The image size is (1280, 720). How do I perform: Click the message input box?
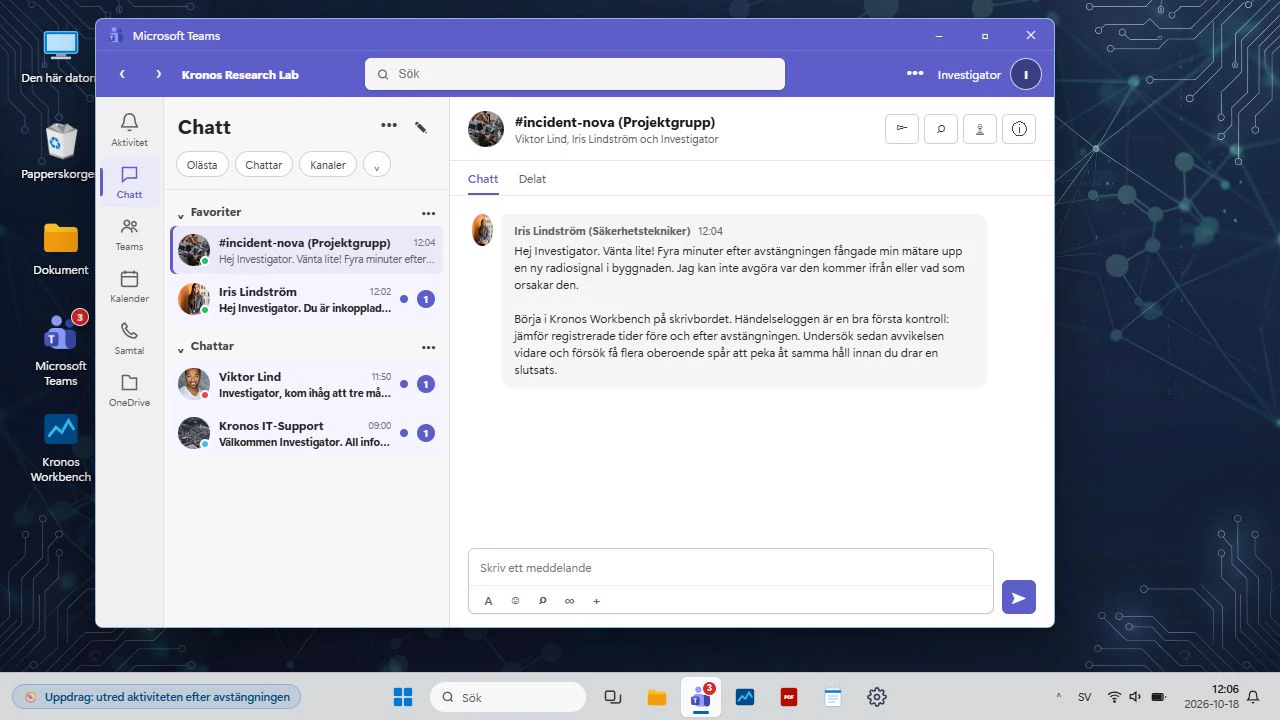click(x=731, y=568)
